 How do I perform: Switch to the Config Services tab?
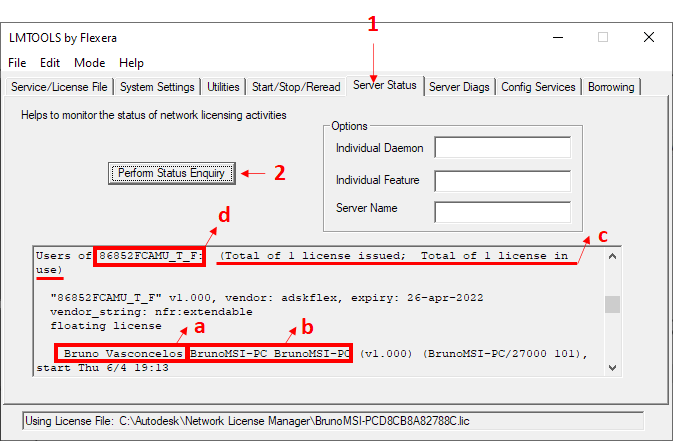[538, 87]
